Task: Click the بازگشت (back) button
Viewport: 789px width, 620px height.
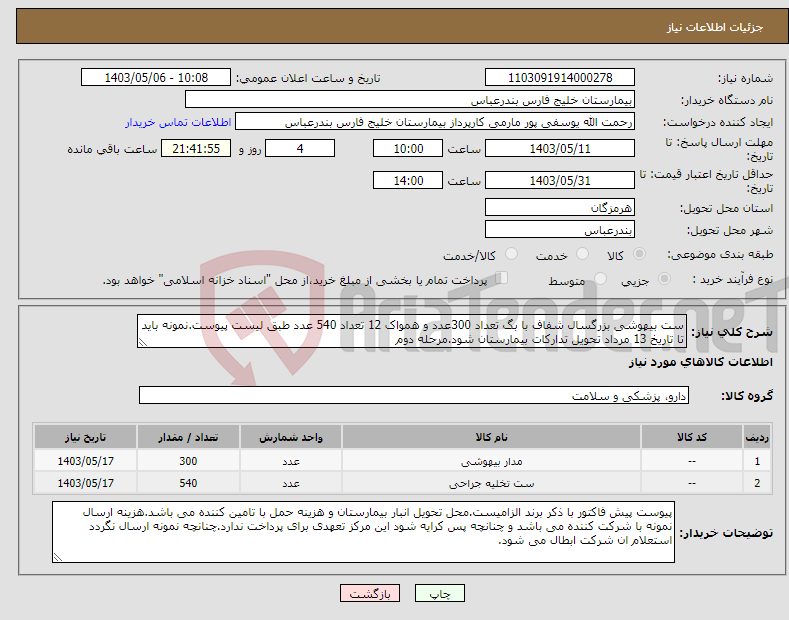Action: (370, 593)
